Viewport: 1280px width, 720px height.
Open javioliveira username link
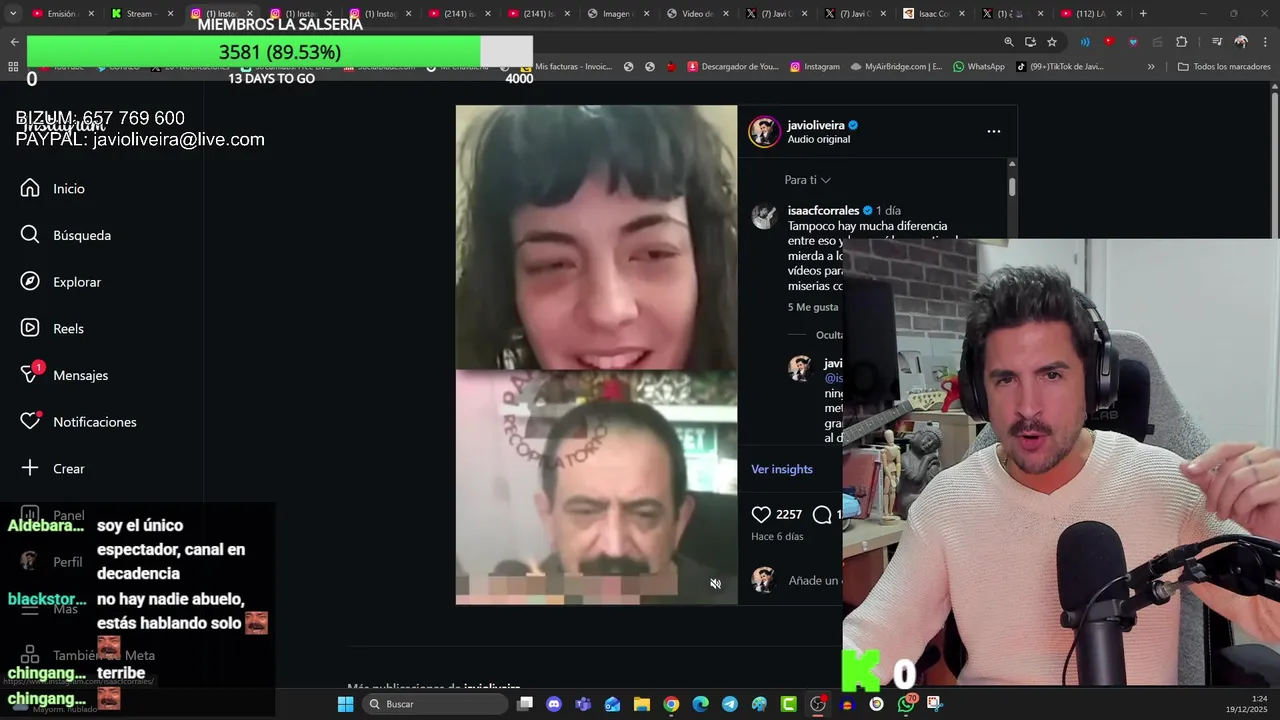pyautogui.click(x=815, y=125)
